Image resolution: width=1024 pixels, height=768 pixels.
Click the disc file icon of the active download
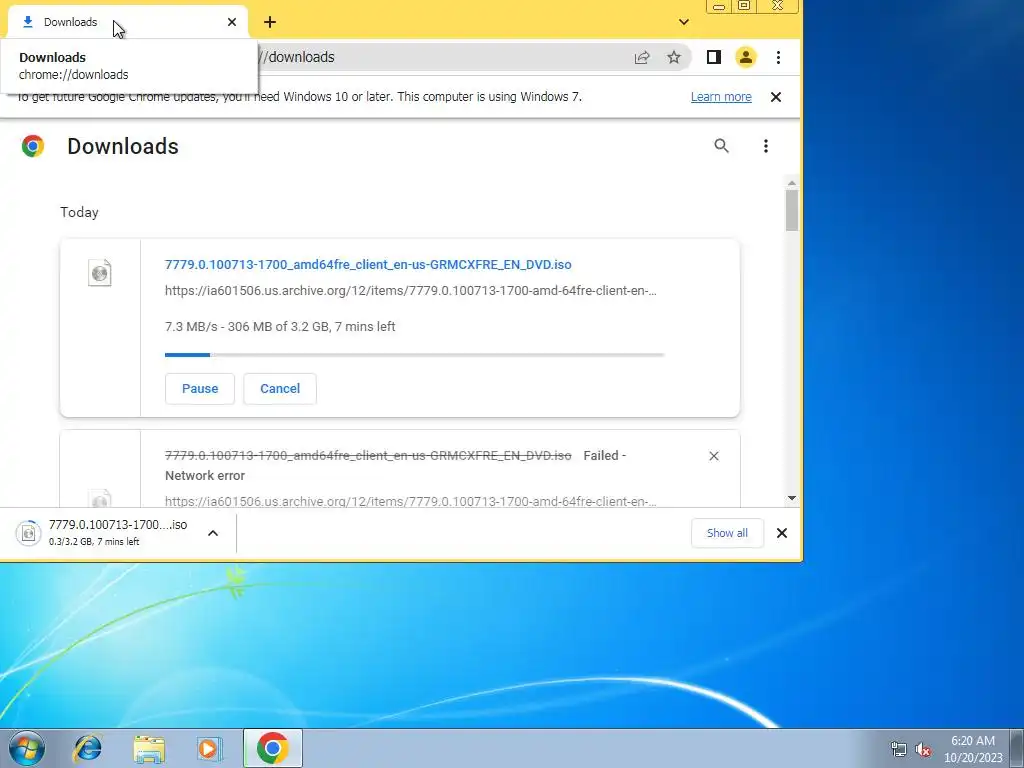point(100,272)
